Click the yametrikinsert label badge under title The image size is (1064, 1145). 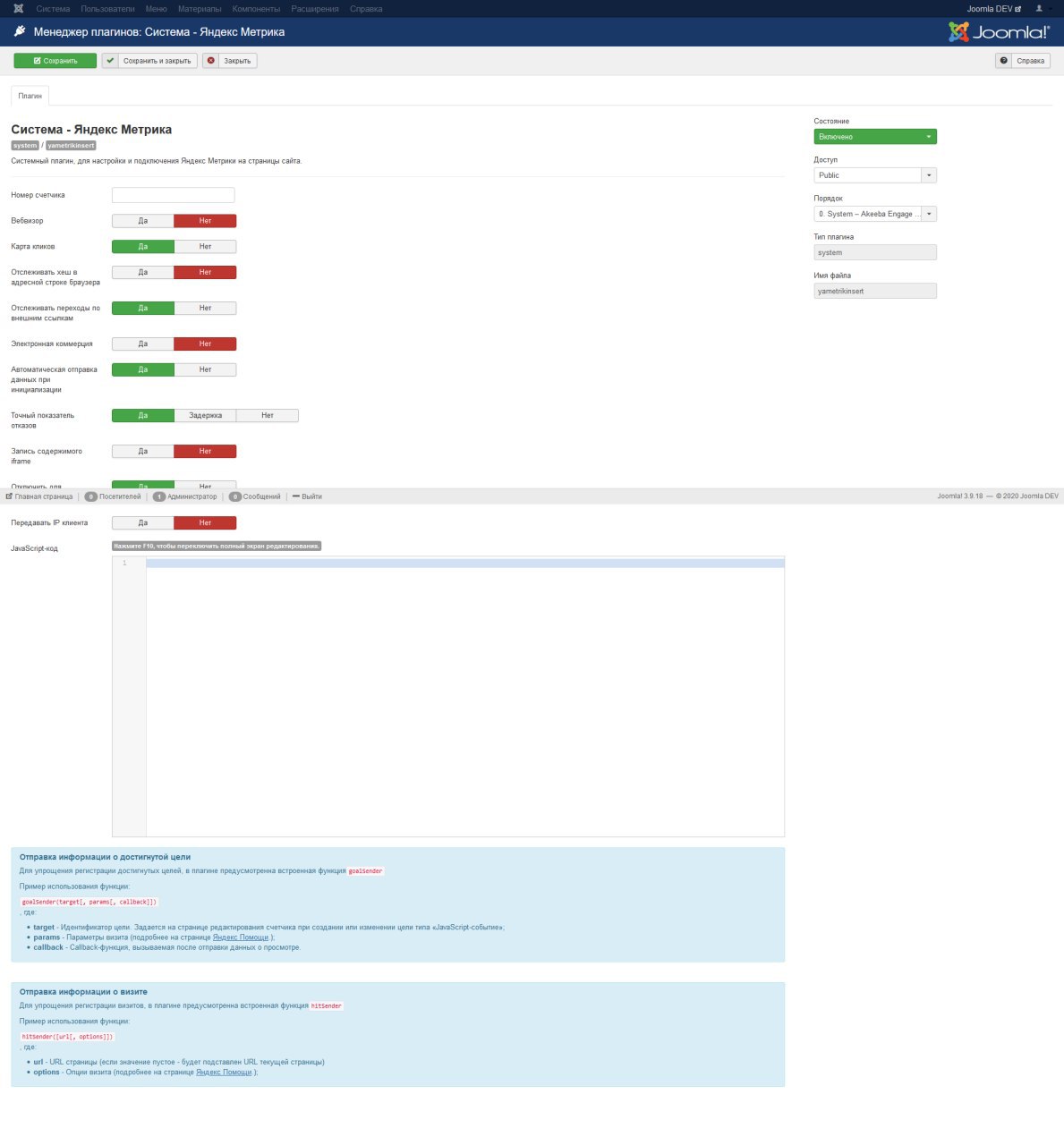72,145
